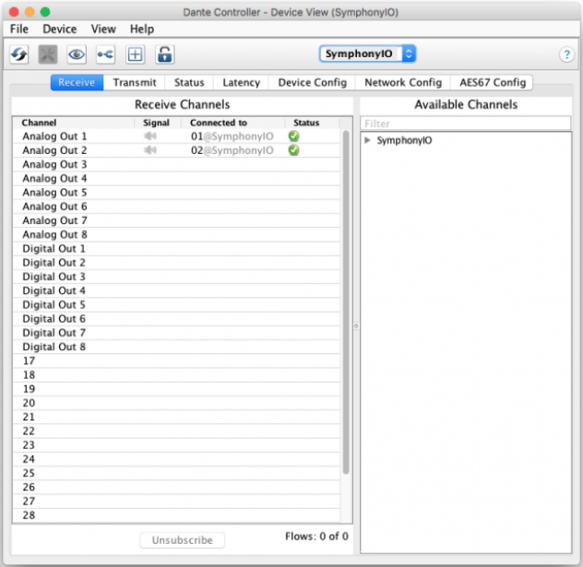This screenshot has width=583, height=567.
Task: Click green status checkmark for Analog Out 1
Action: pos(294,136)
